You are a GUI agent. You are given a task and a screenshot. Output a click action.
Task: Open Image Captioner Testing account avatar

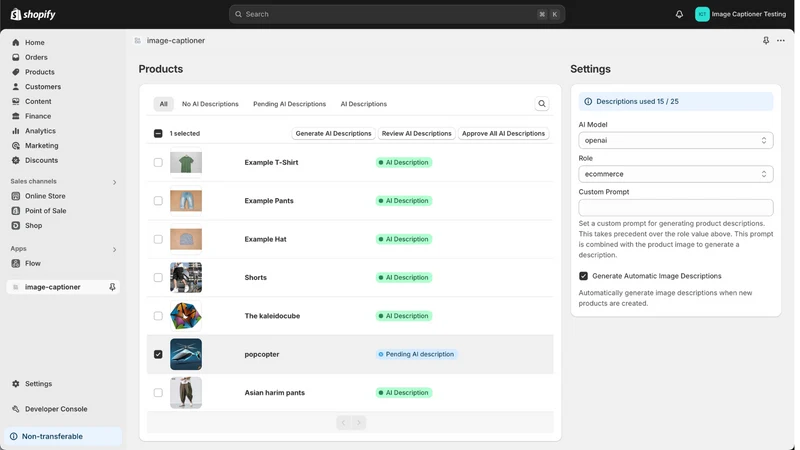(702, 14)
